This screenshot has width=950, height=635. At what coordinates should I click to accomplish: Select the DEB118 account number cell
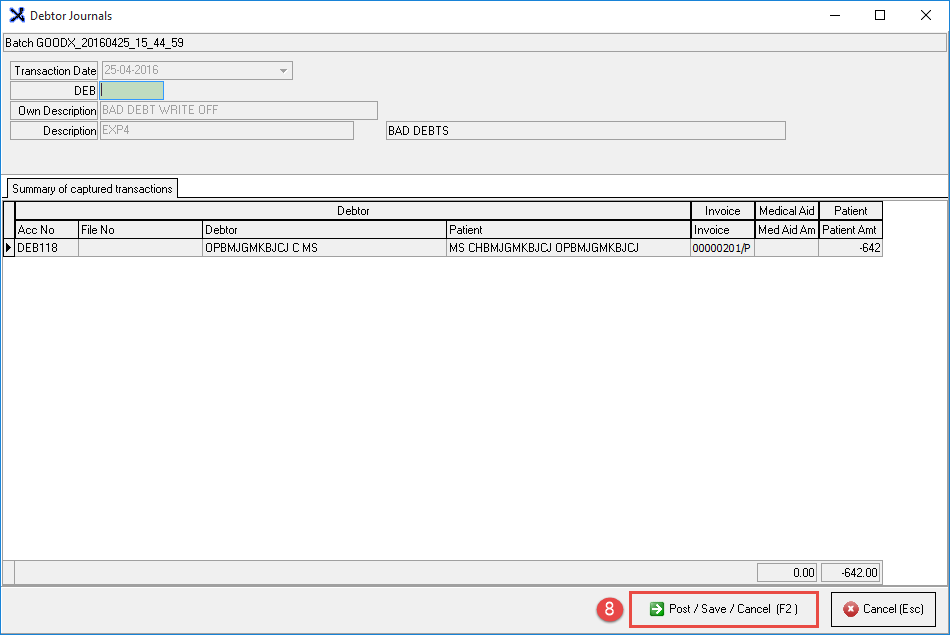[46, 248]
